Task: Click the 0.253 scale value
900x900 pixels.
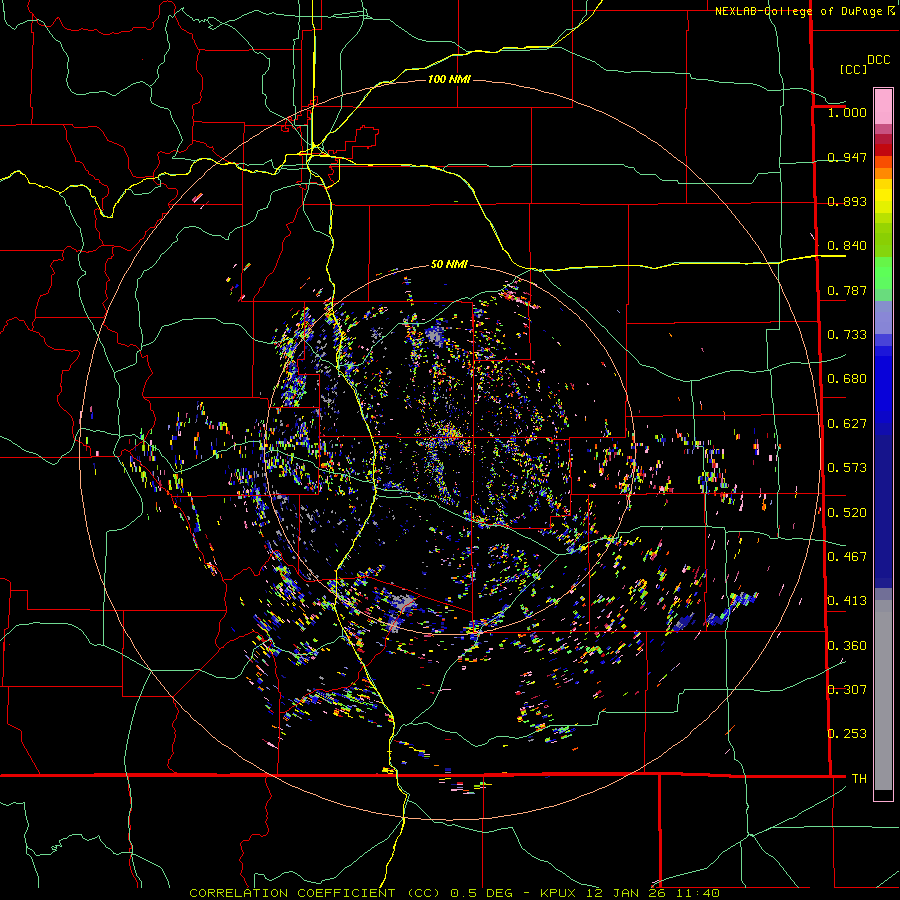Action: (847, 734)
